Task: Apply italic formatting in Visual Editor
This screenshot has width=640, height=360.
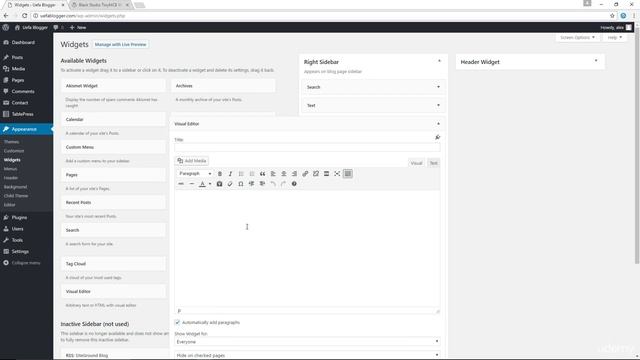Action: pos(230,174)
